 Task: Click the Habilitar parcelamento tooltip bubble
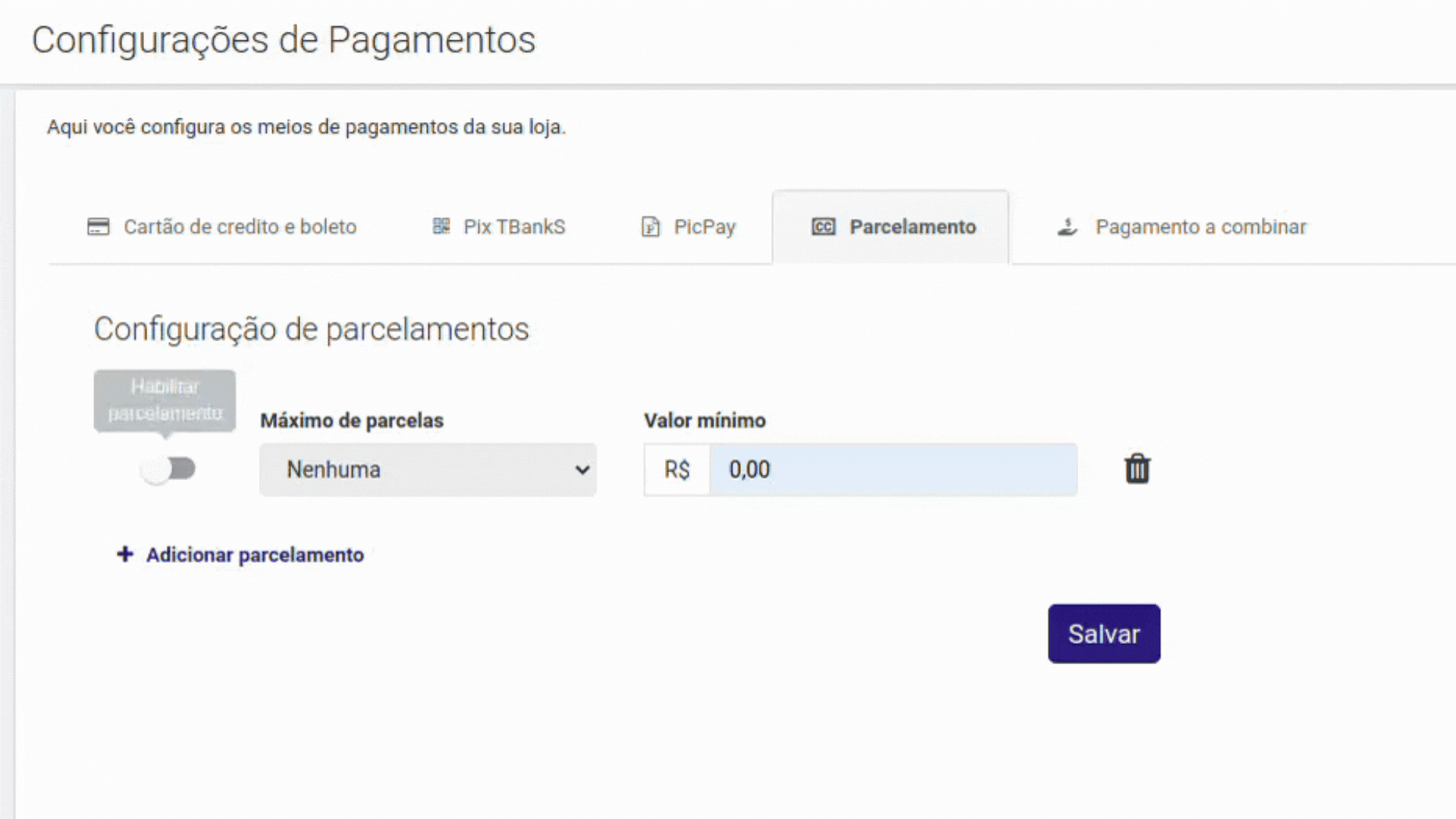point(165,400)
